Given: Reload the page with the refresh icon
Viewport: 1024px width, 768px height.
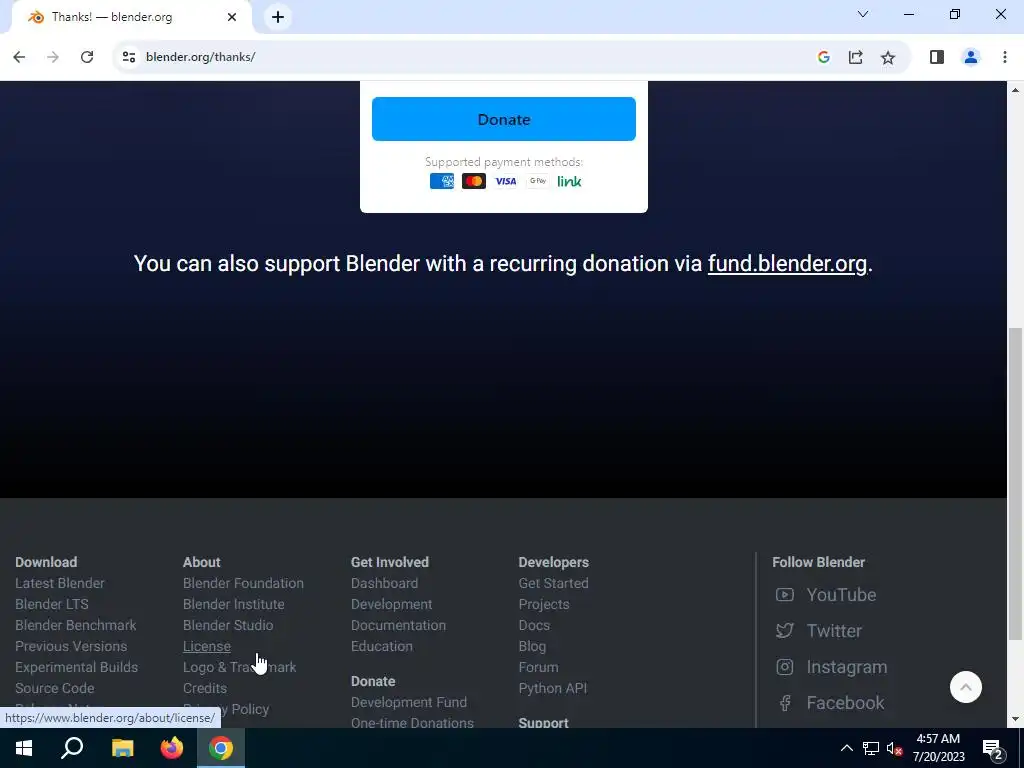Looking at the screenshot, I should pos(87,57).
